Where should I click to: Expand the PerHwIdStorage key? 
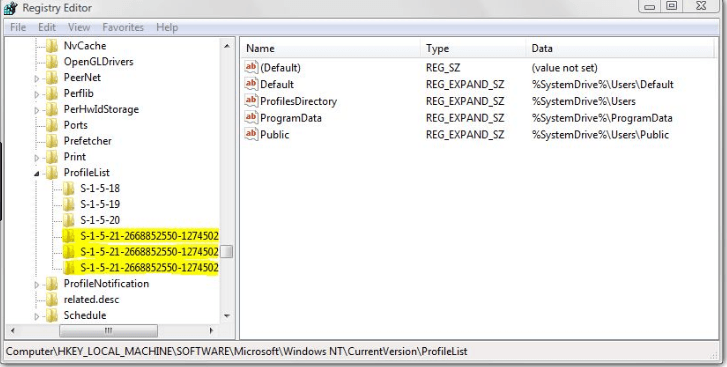tap(37, 110)
